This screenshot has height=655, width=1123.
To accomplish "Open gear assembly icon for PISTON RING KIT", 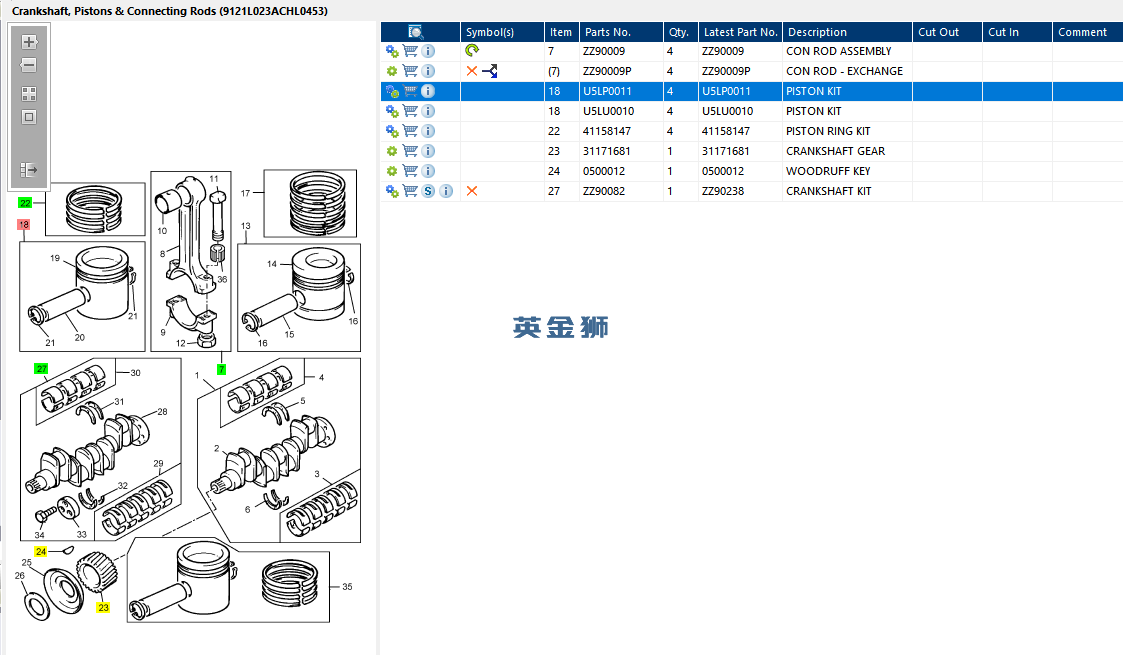I will tap(392, 131).
